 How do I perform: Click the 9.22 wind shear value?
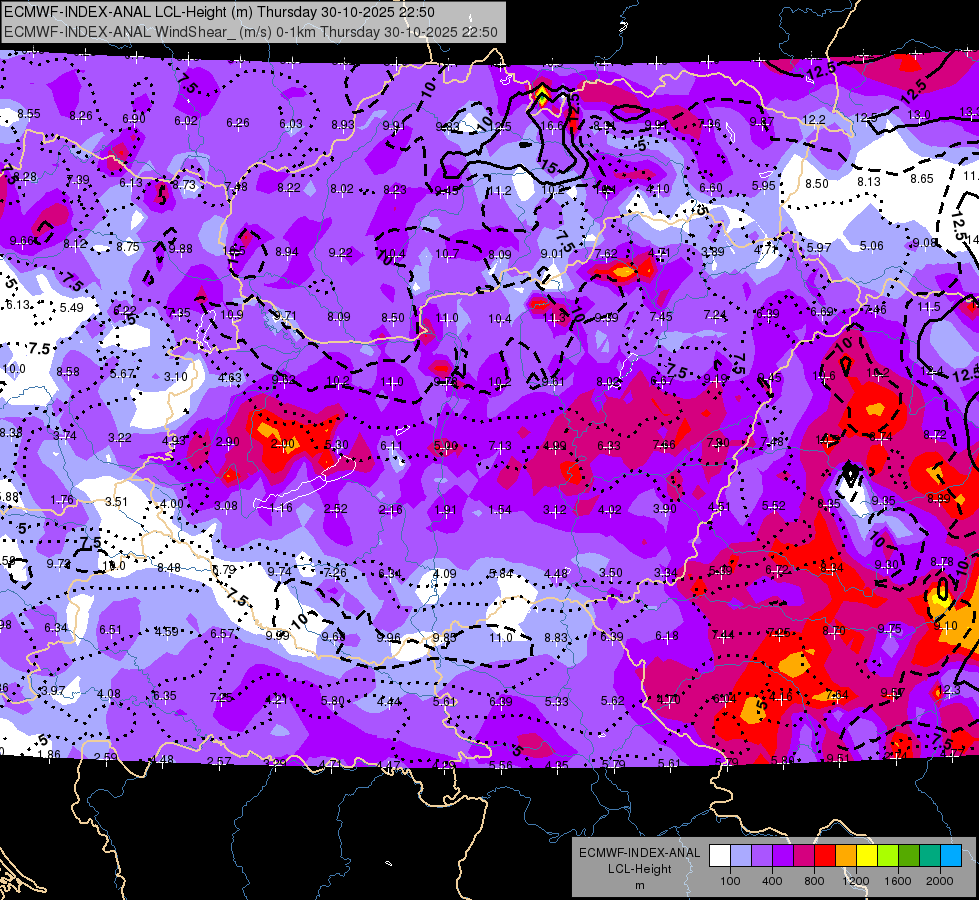tap(340, 252)
